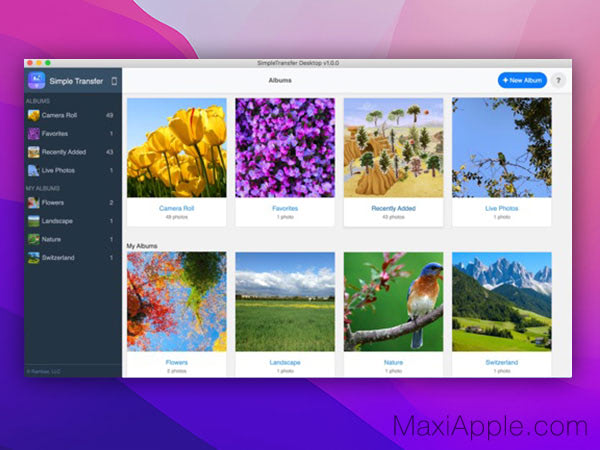Click the Recently Added card title link

[x=393, y=208]
